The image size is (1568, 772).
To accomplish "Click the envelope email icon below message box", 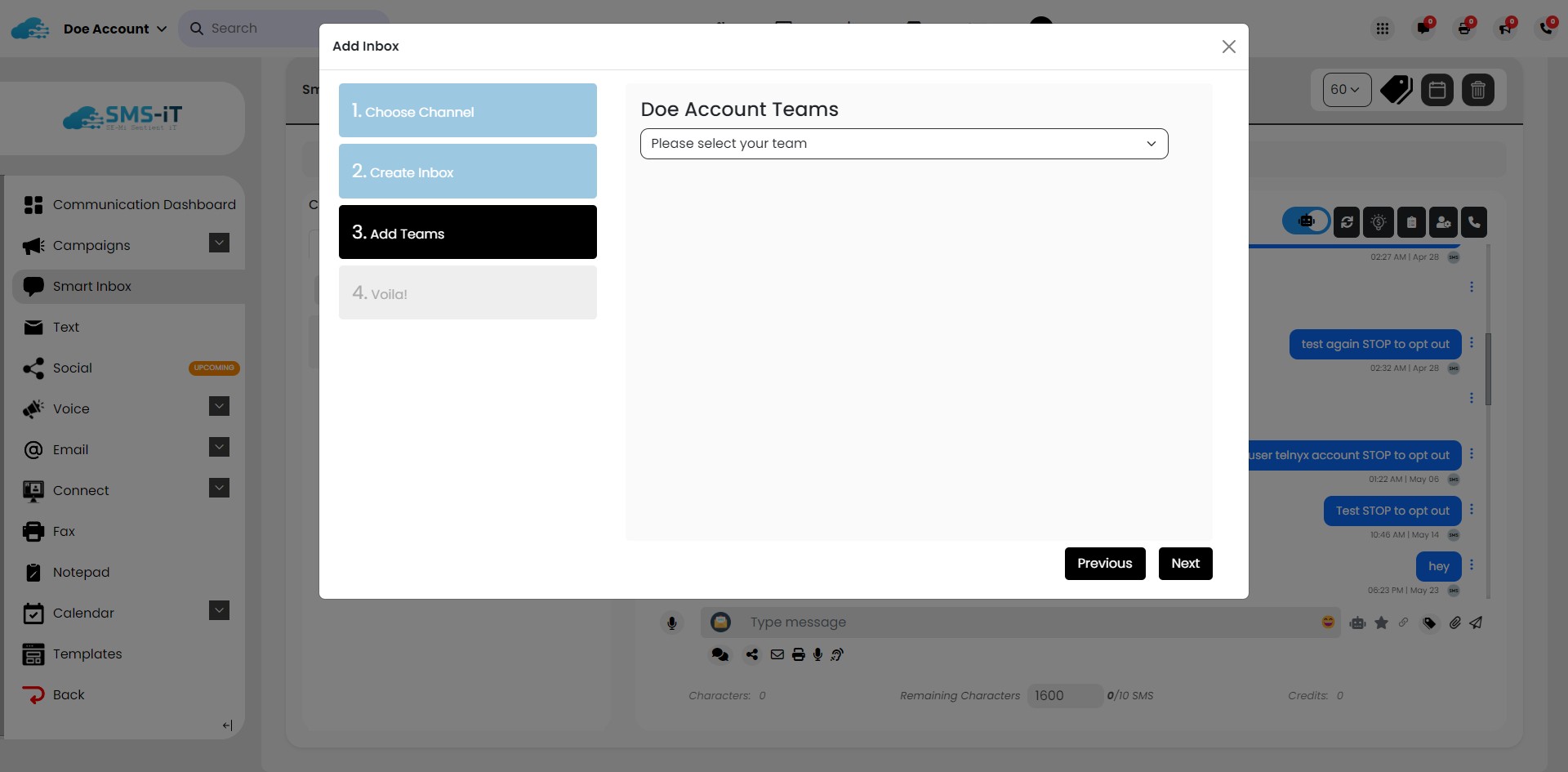I will pos(777,654).
